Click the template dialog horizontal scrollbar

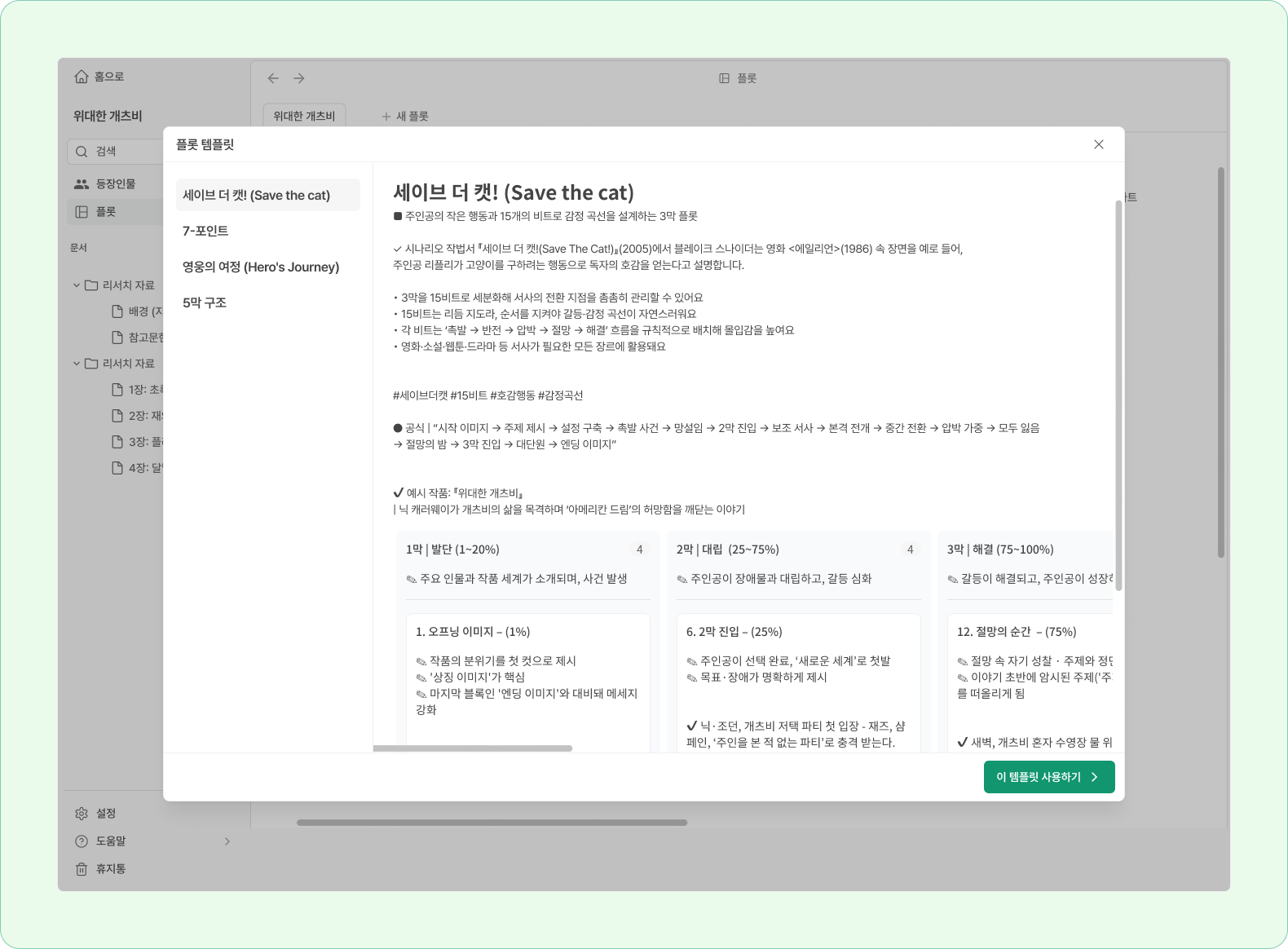(473, 748)
